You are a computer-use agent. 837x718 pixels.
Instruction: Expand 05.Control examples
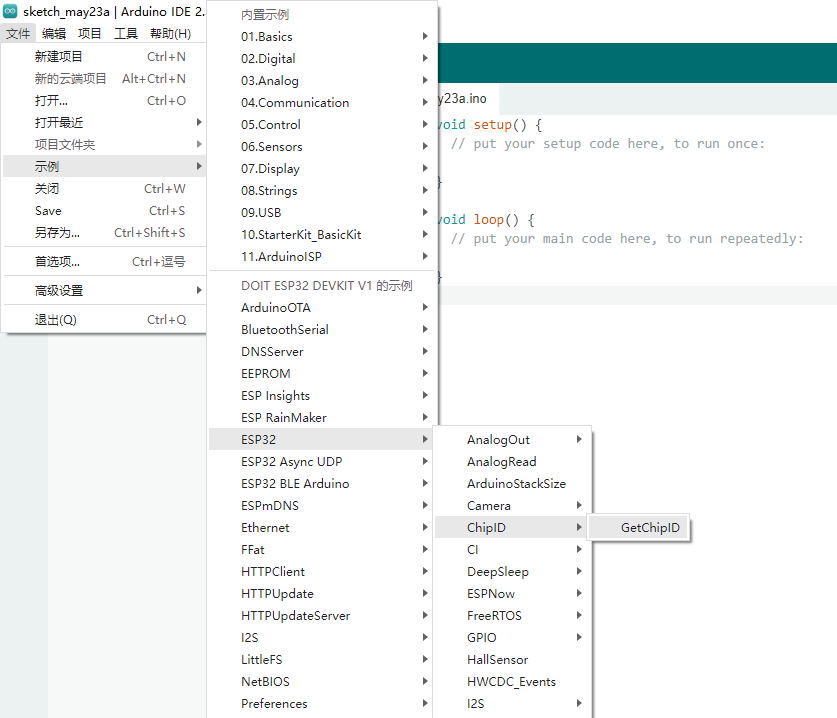click(x=322, y=124)
